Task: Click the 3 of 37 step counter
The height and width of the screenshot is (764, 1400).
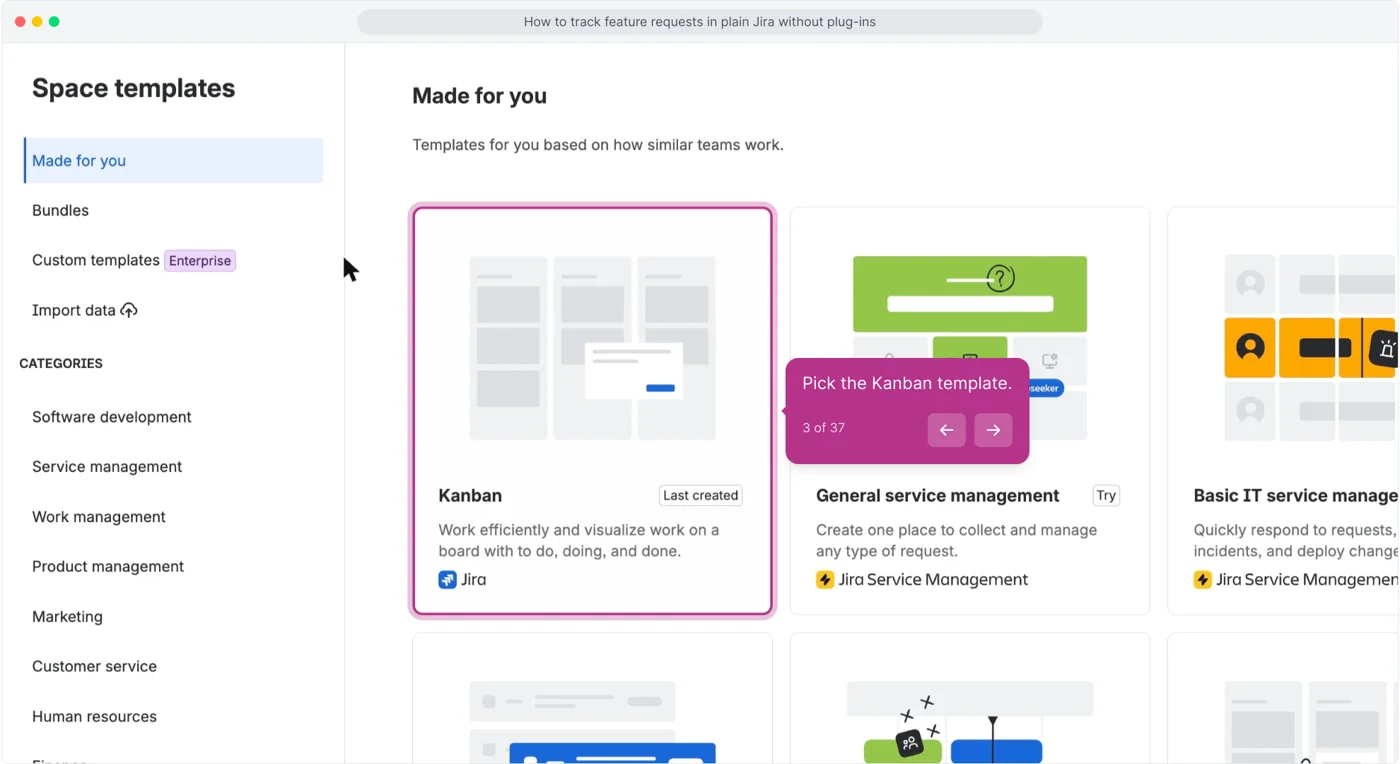Action: (824, 428)
